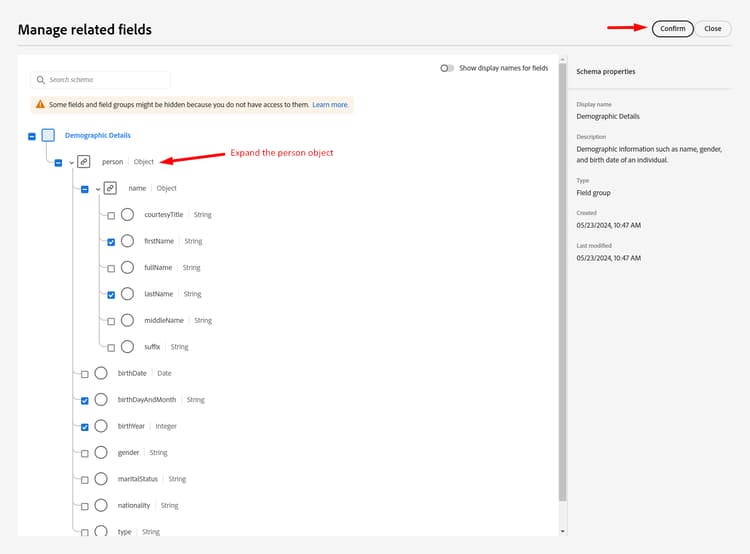The image size is (750, 554).
Task: Check the middleName checkbox
Action: 111,321
